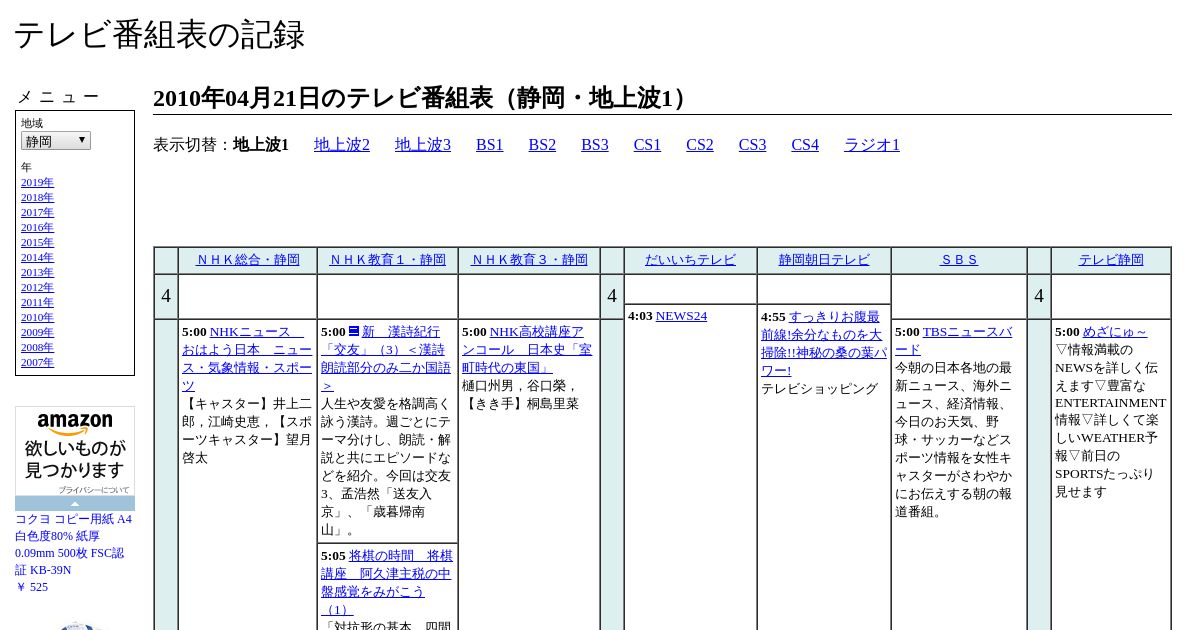Viewport: 1200px width, 630px height.
Task: Open the だいいちテレビ channel header
Action: pos(690,260)
